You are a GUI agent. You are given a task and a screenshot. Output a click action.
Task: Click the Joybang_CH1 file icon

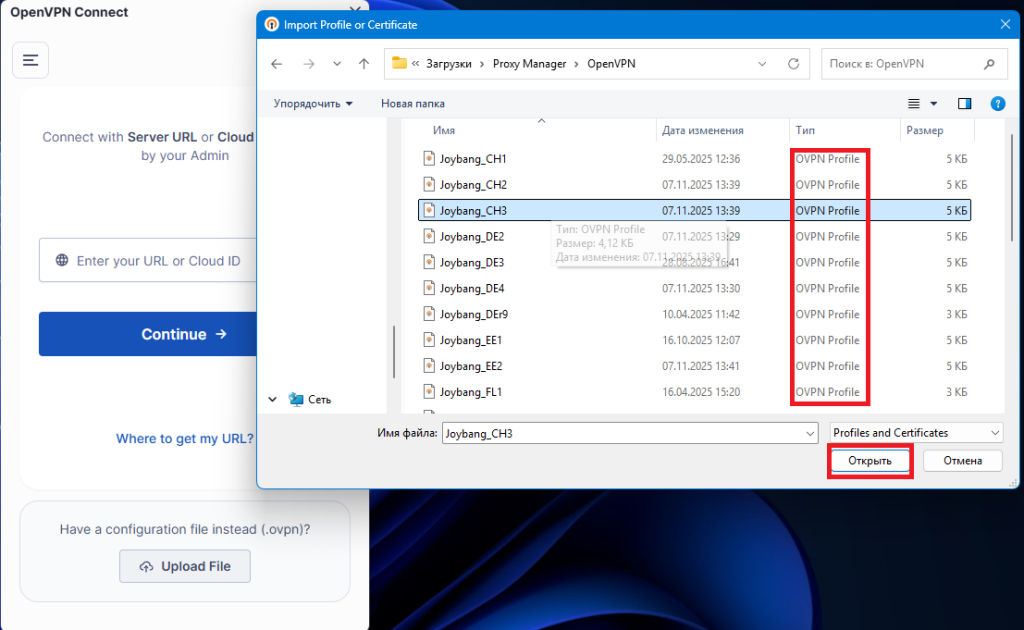coord(429,159)
